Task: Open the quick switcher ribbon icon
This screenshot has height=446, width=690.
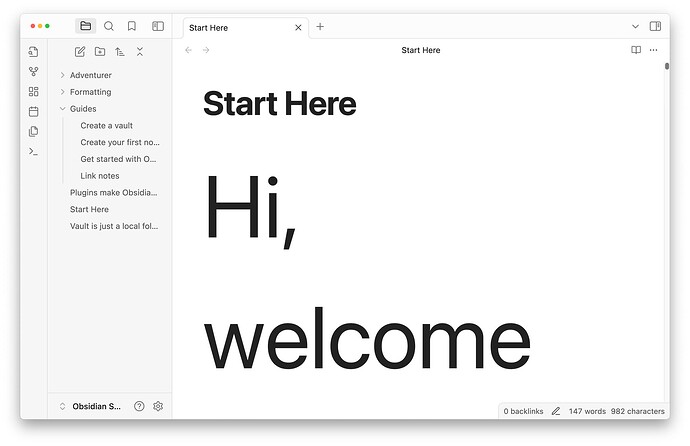Action: pos(33,52)
